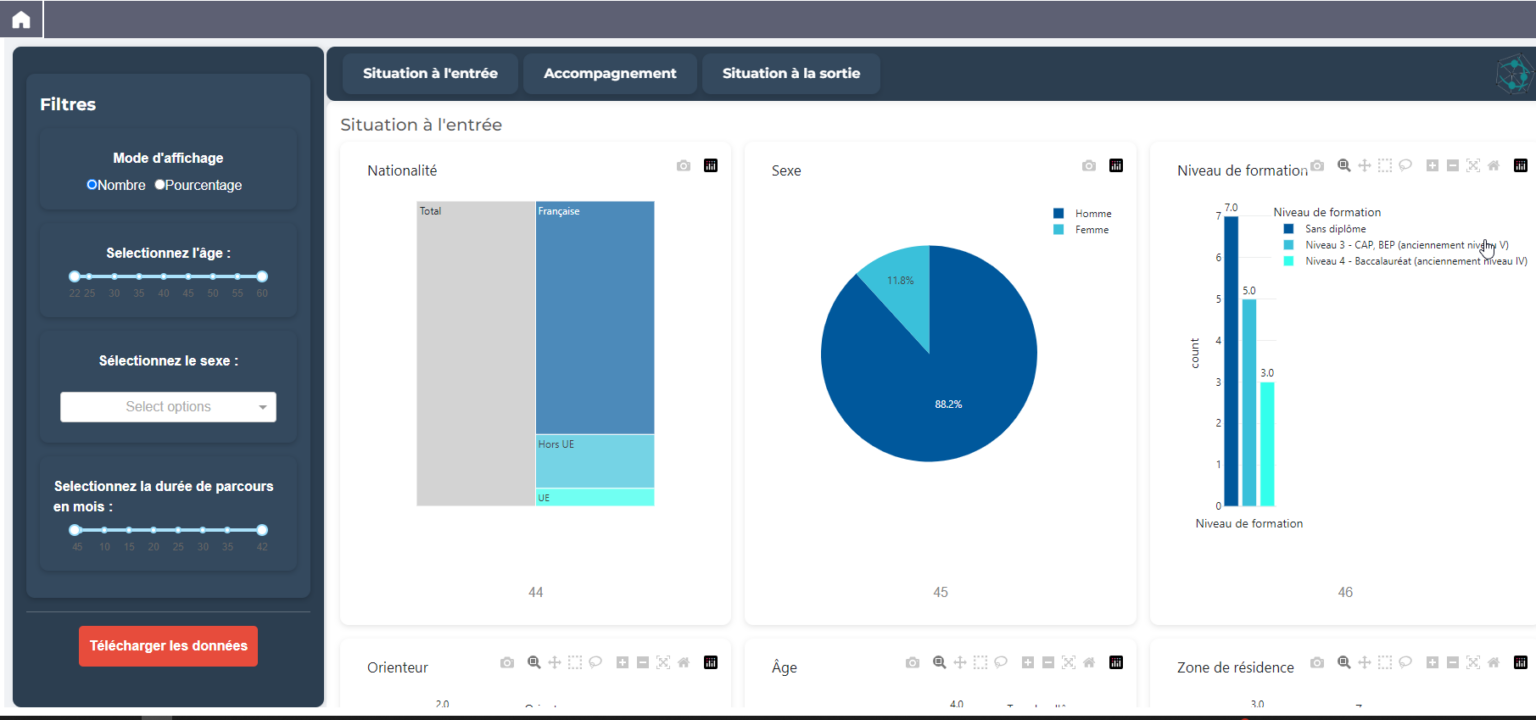Open the sexe Select options dropdown
1536x720 pixels.
coord(160,407)
